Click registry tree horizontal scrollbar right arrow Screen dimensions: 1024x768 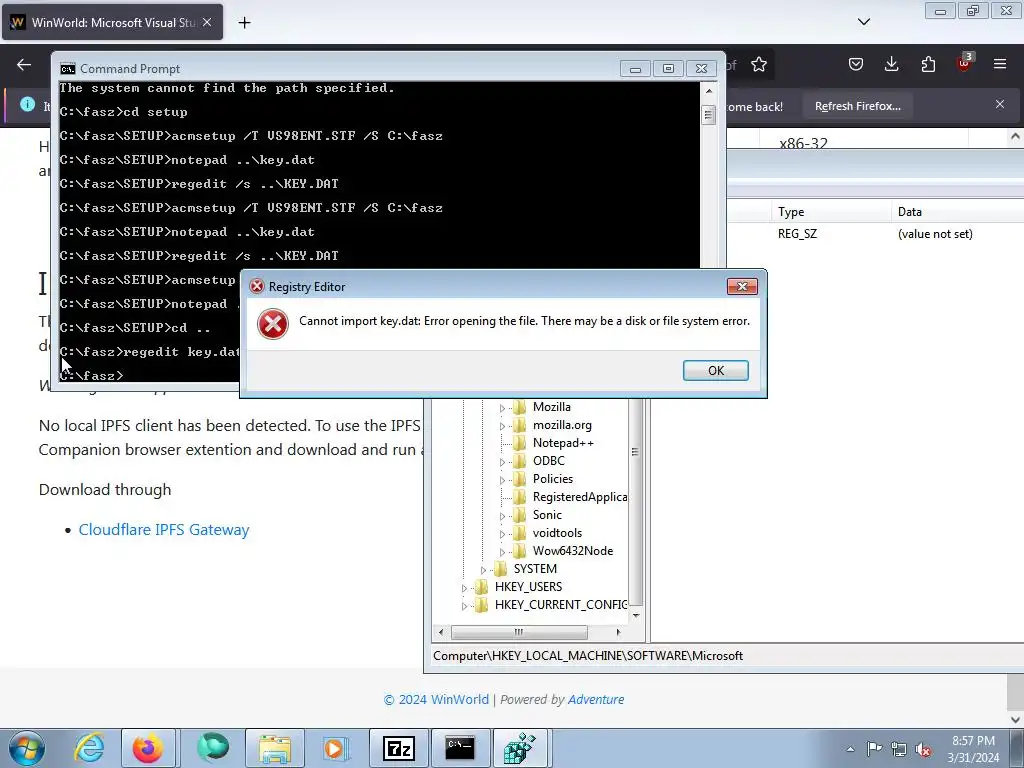click(x=618, y=632)
